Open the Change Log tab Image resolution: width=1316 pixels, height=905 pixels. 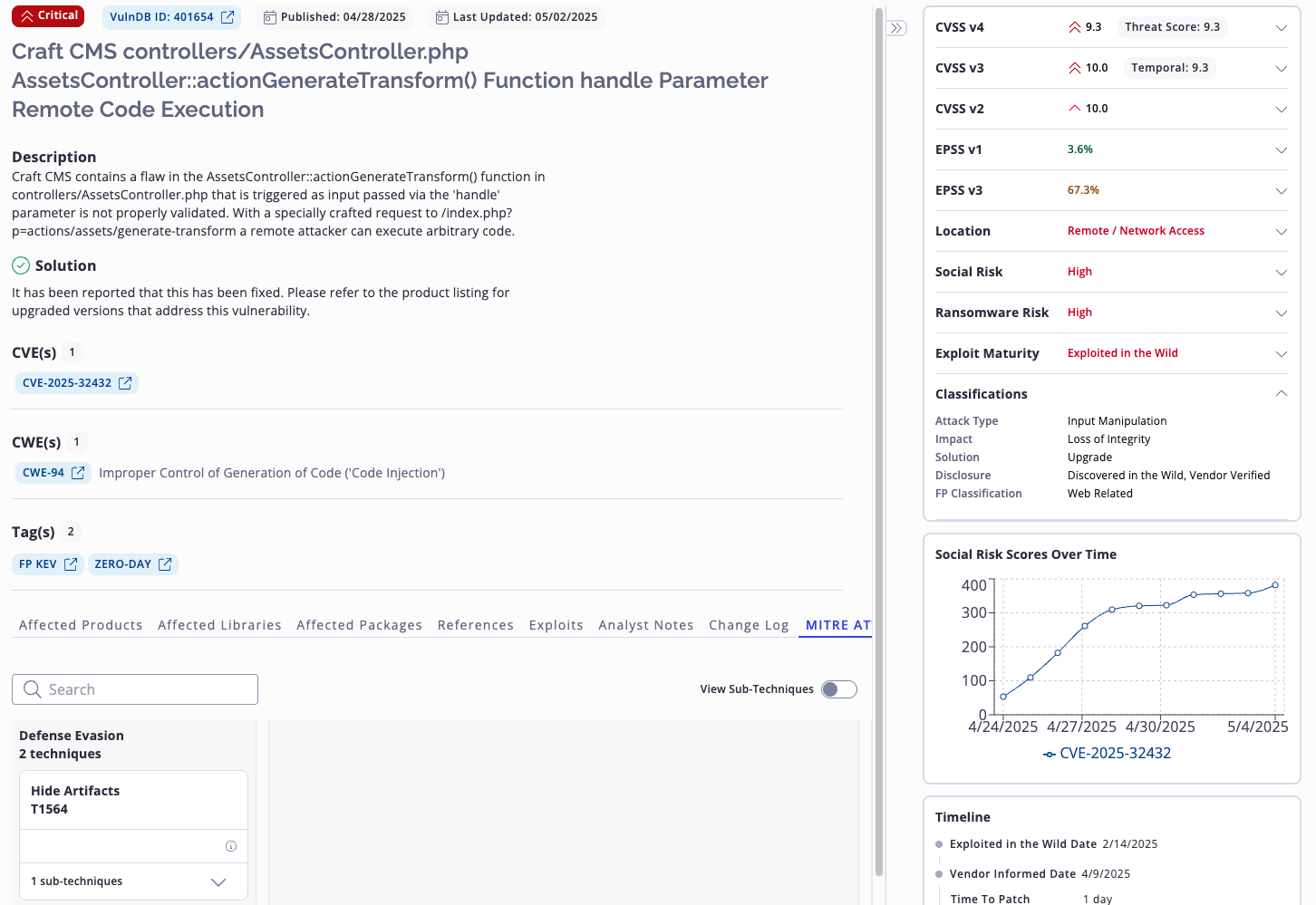[x=749, y=625]
